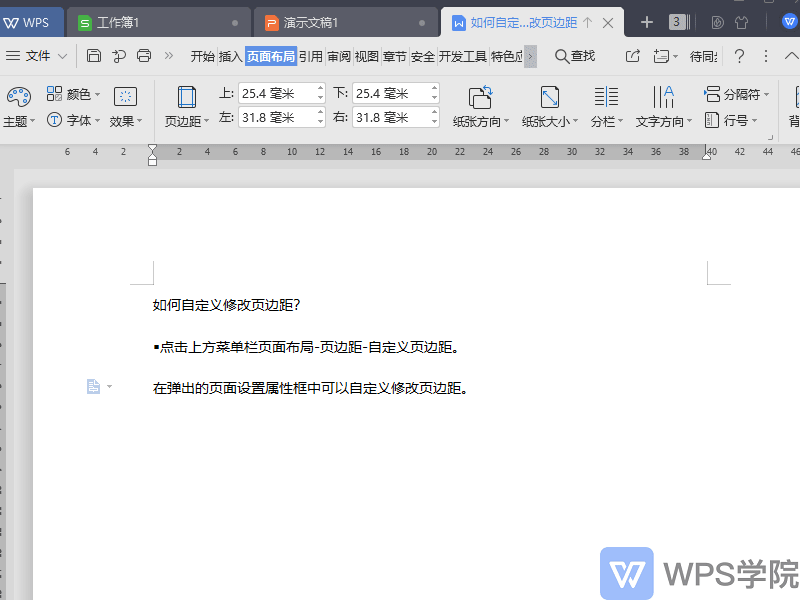Select the 文字方向 text direction tool
Screen dimensions: 800x600
click(x=663, y=107)
